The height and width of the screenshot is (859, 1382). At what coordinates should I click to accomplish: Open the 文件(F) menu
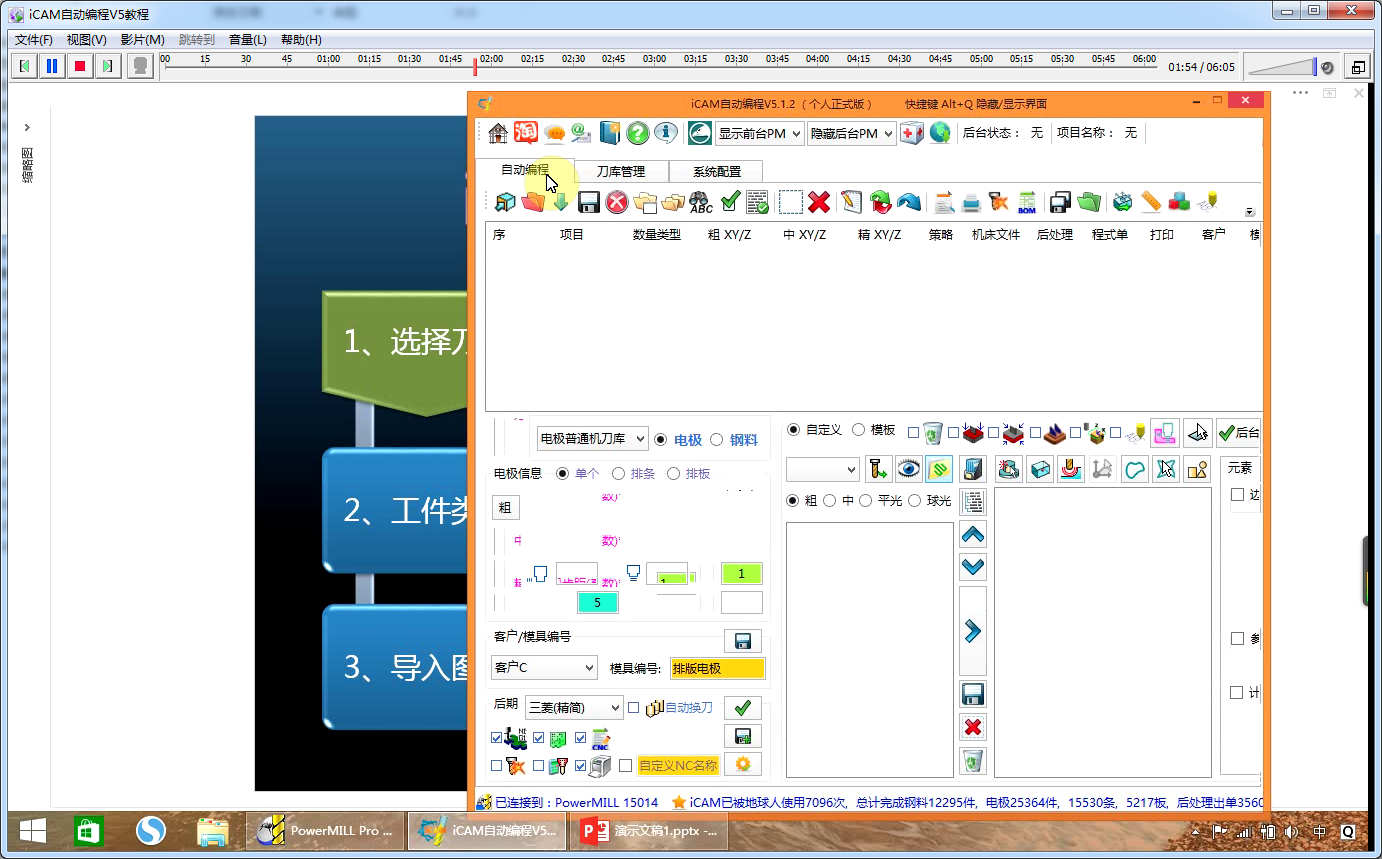coord(34,40)
